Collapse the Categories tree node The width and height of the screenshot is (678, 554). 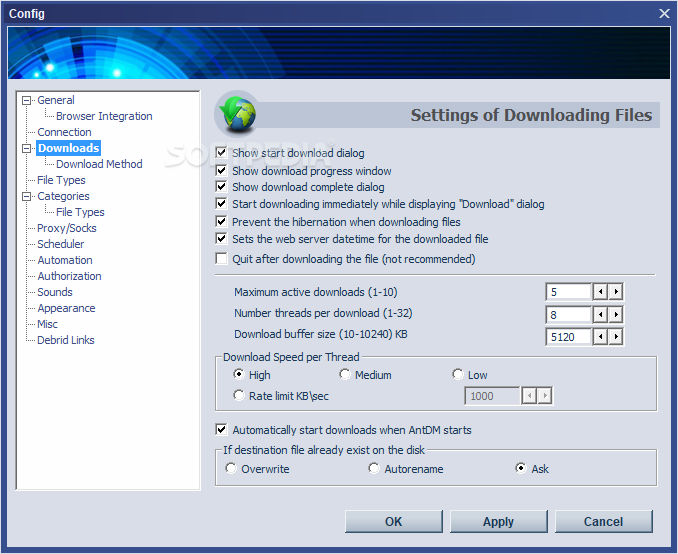pos(26,196)
